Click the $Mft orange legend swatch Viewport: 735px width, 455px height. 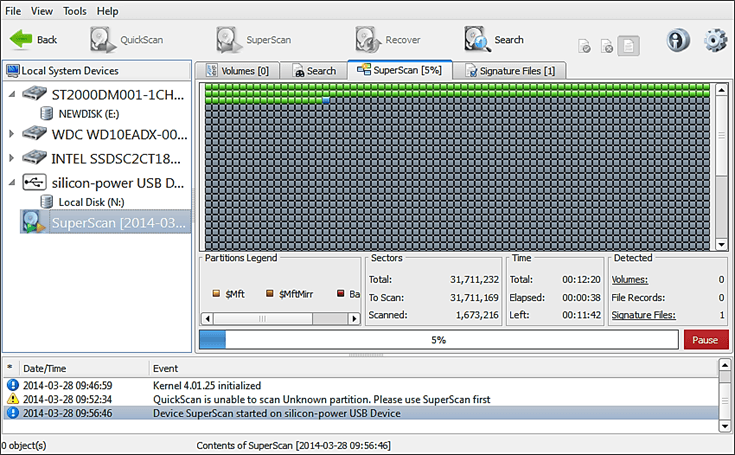214,294
